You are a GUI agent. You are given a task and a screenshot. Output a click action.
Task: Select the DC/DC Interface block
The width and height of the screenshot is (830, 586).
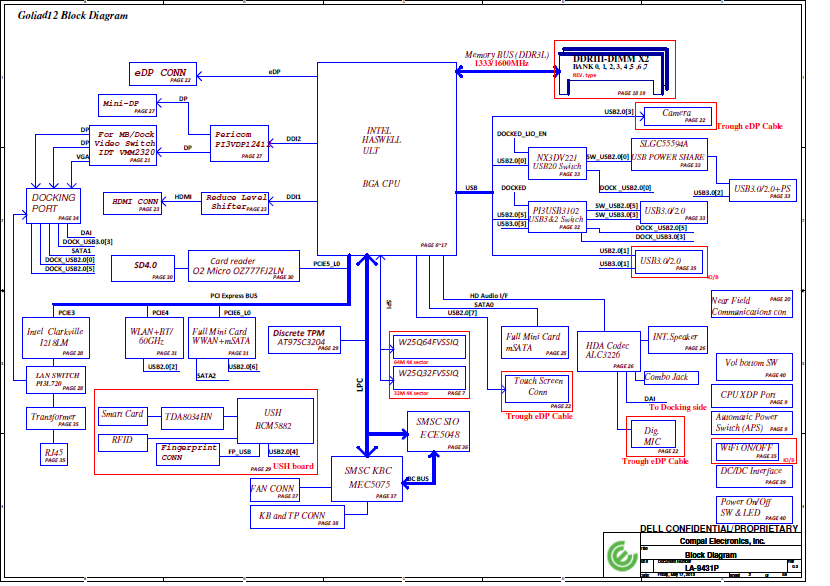coord(754,476)
